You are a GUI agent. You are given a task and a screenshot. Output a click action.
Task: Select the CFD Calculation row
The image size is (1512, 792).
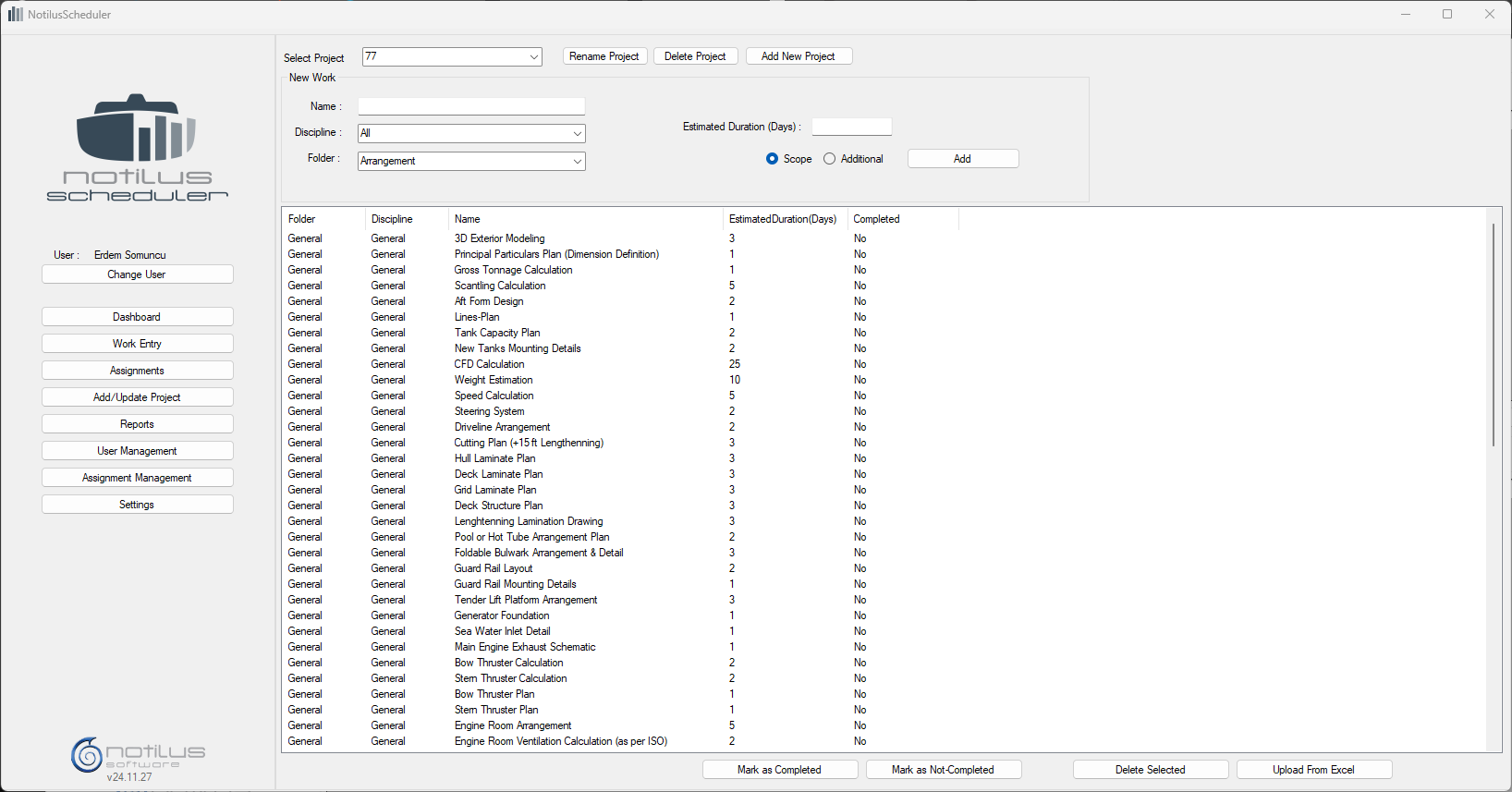pyautogui.click(x=489, y=364)
